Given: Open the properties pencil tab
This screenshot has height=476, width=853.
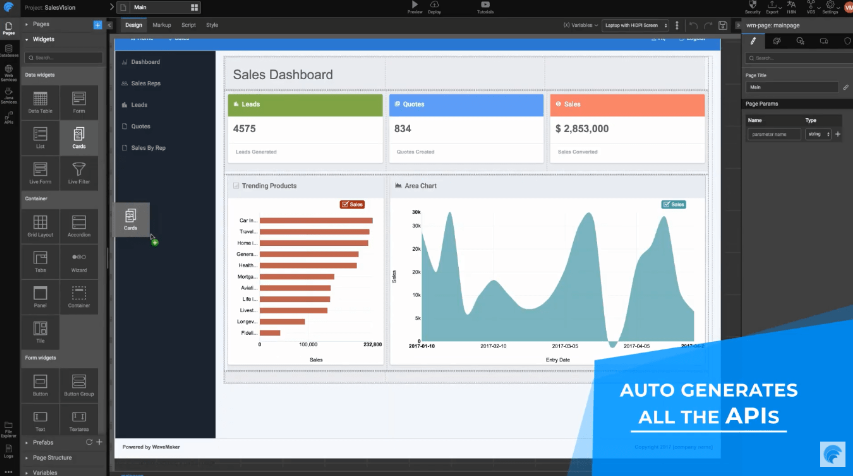Looking at the screenshot, I should click(x=753, y=41).
